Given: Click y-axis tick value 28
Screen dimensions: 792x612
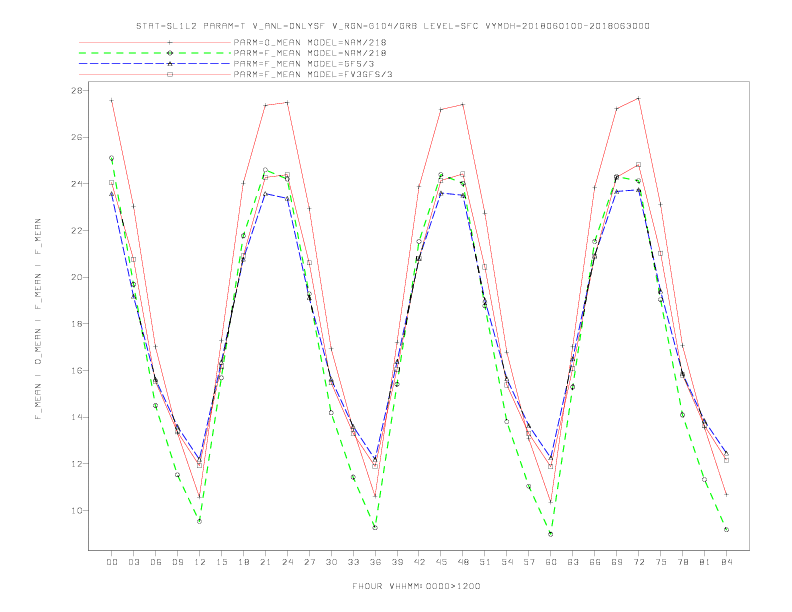Looking at the screenshot, I should point(77,91).
